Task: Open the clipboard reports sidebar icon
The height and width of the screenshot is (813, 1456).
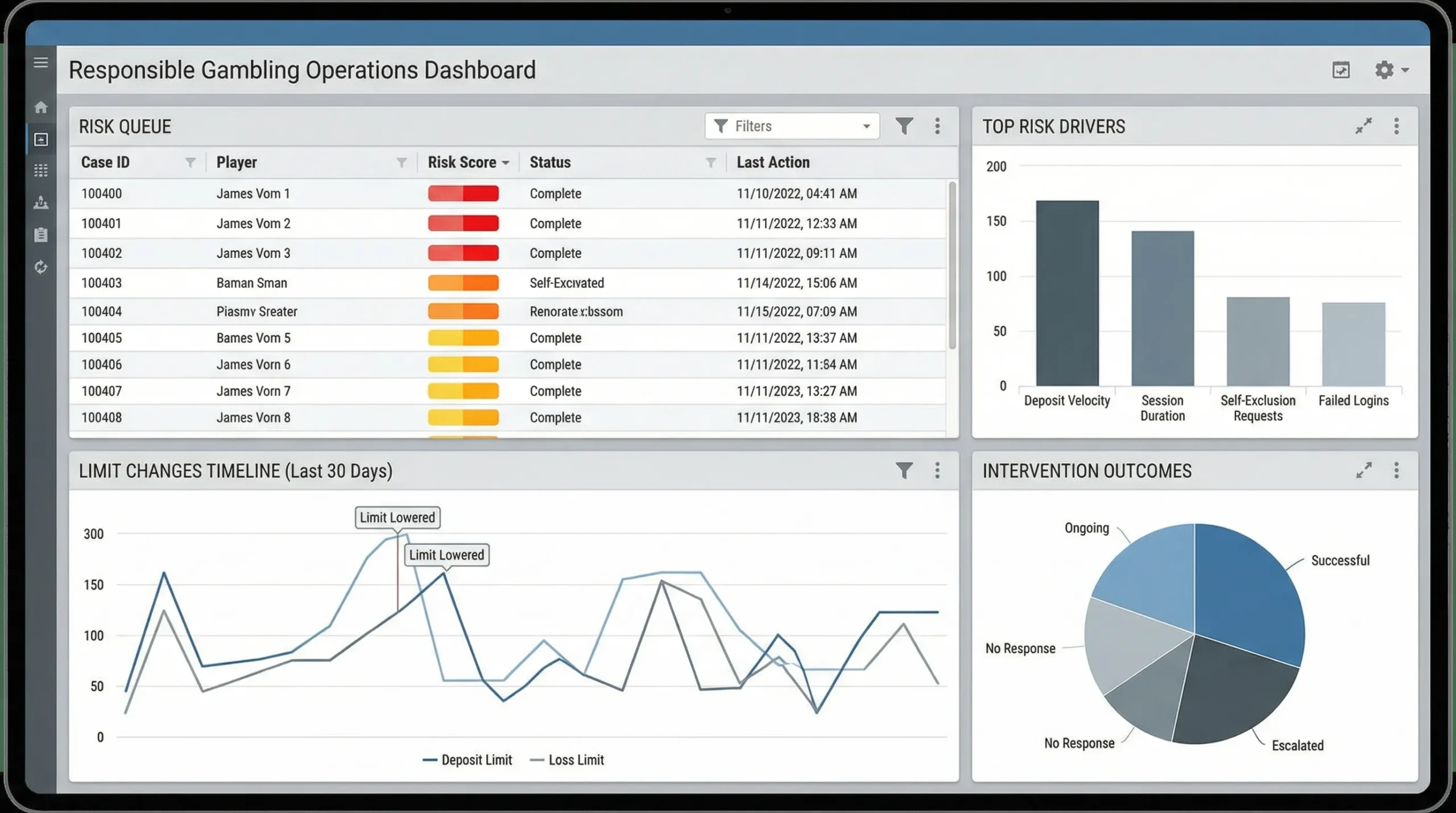Action: pos(40,234)
